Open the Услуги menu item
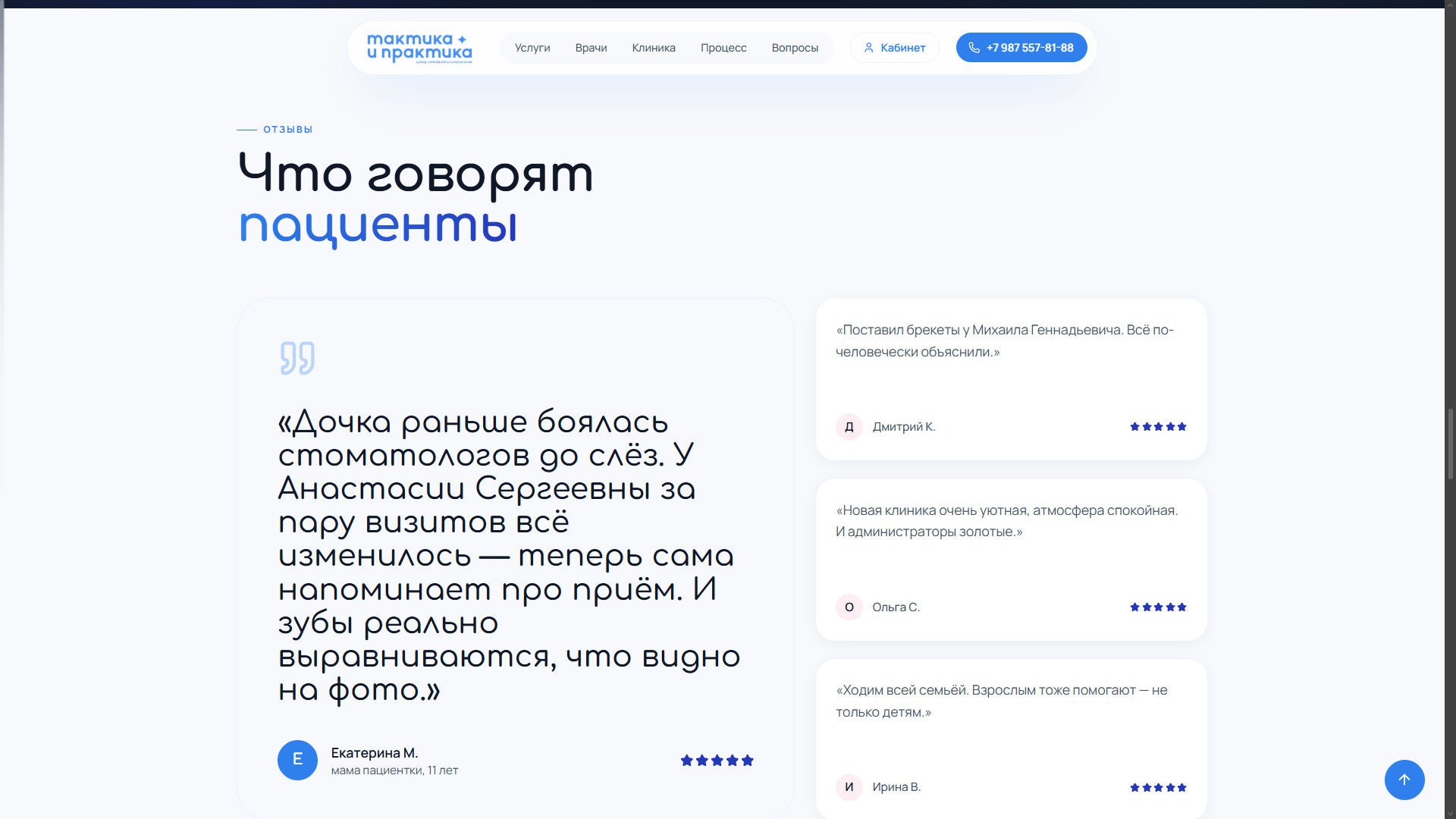The width and height of the screenshot is (1456, 819). point(532,48)
